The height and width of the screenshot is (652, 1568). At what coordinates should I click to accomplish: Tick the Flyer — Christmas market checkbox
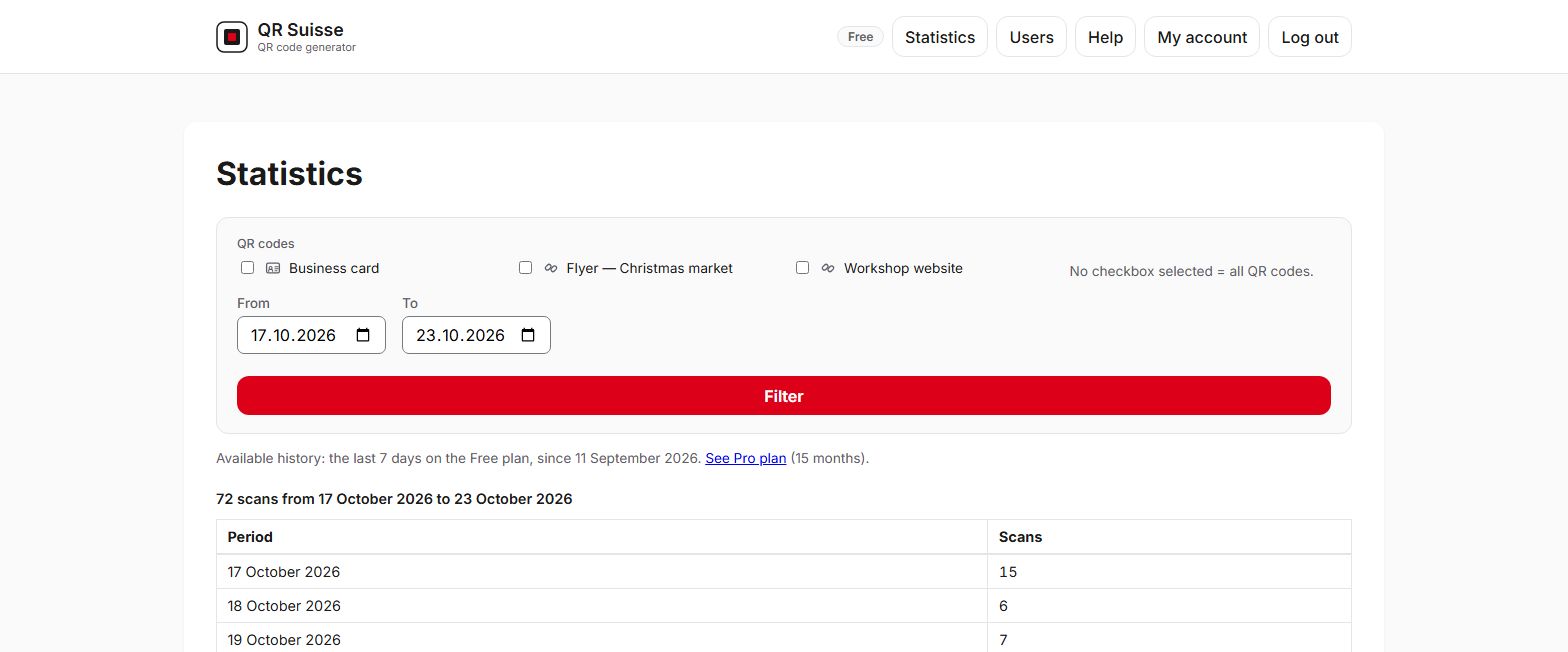tap(525, 268)
